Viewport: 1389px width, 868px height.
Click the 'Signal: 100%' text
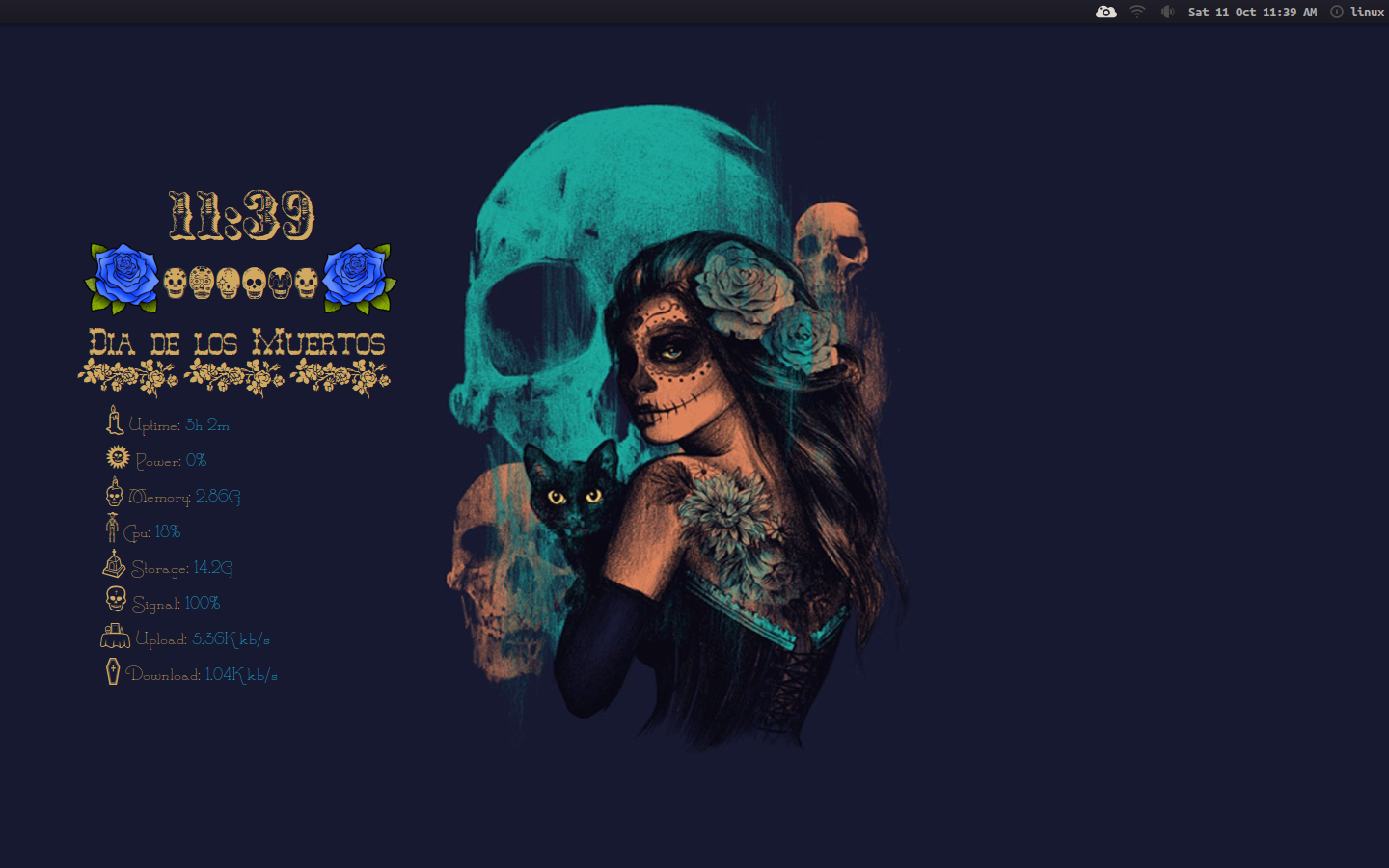177,604
